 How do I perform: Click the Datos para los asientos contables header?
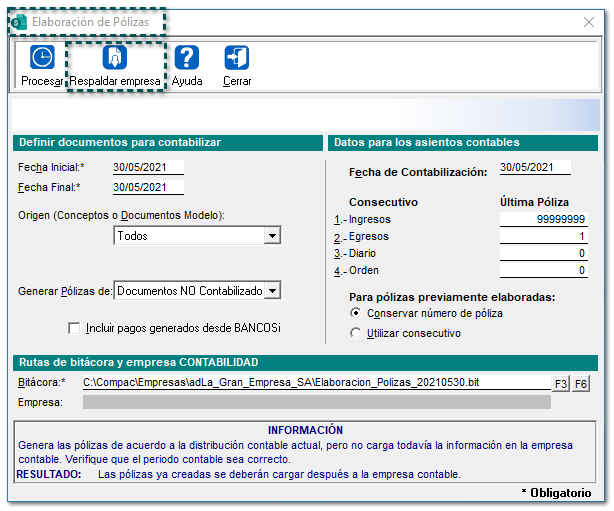click(x=463, y=143)
